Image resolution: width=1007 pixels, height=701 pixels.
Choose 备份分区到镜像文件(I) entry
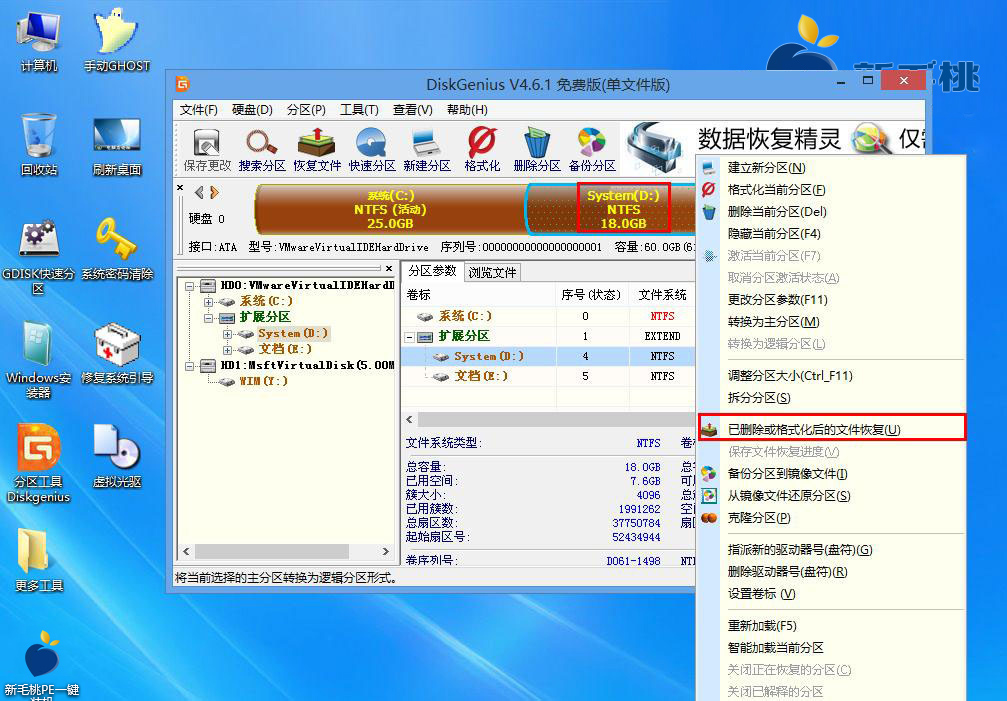point(830,474)
